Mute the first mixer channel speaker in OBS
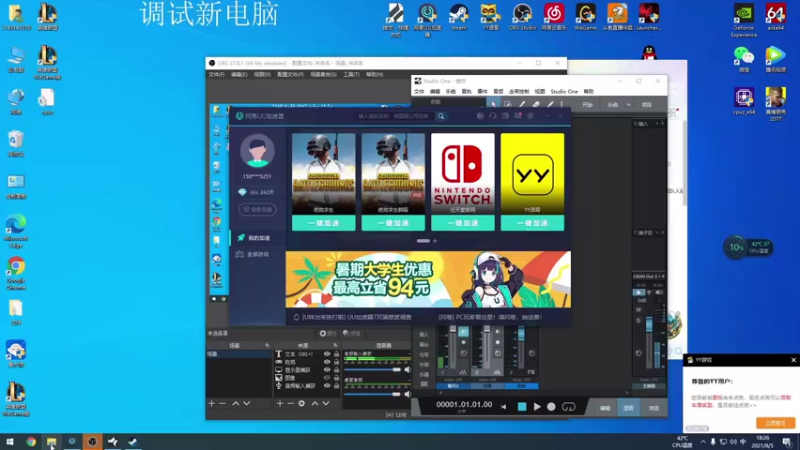 (x=407, y=369)
